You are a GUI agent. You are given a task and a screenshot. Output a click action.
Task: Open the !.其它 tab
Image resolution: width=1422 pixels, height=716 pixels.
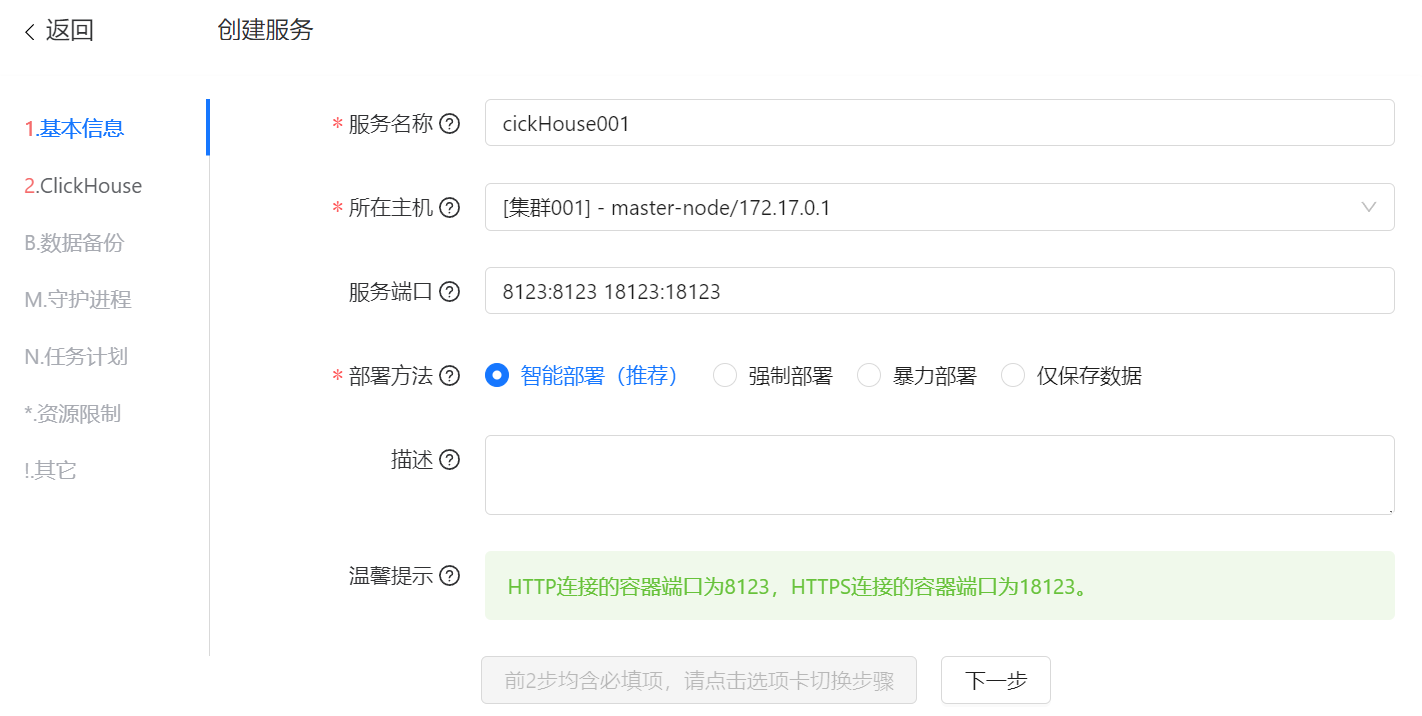pyautogui.click(x=50, y=470)
